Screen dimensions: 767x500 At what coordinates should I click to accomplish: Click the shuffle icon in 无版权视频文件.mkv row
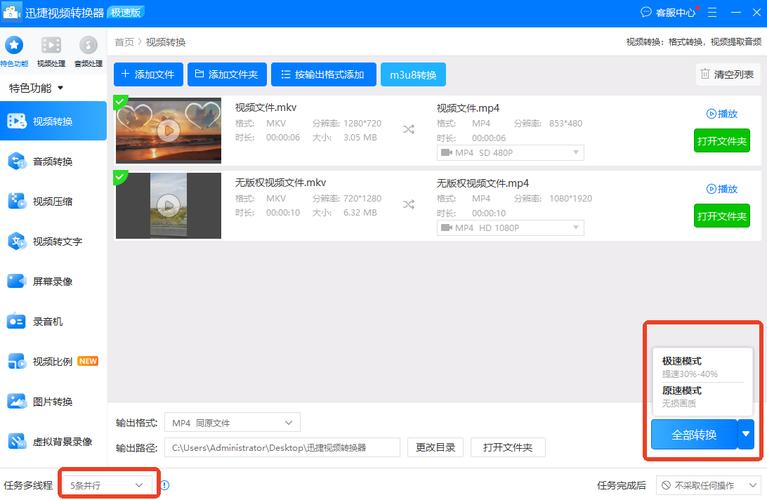(408, 205)
